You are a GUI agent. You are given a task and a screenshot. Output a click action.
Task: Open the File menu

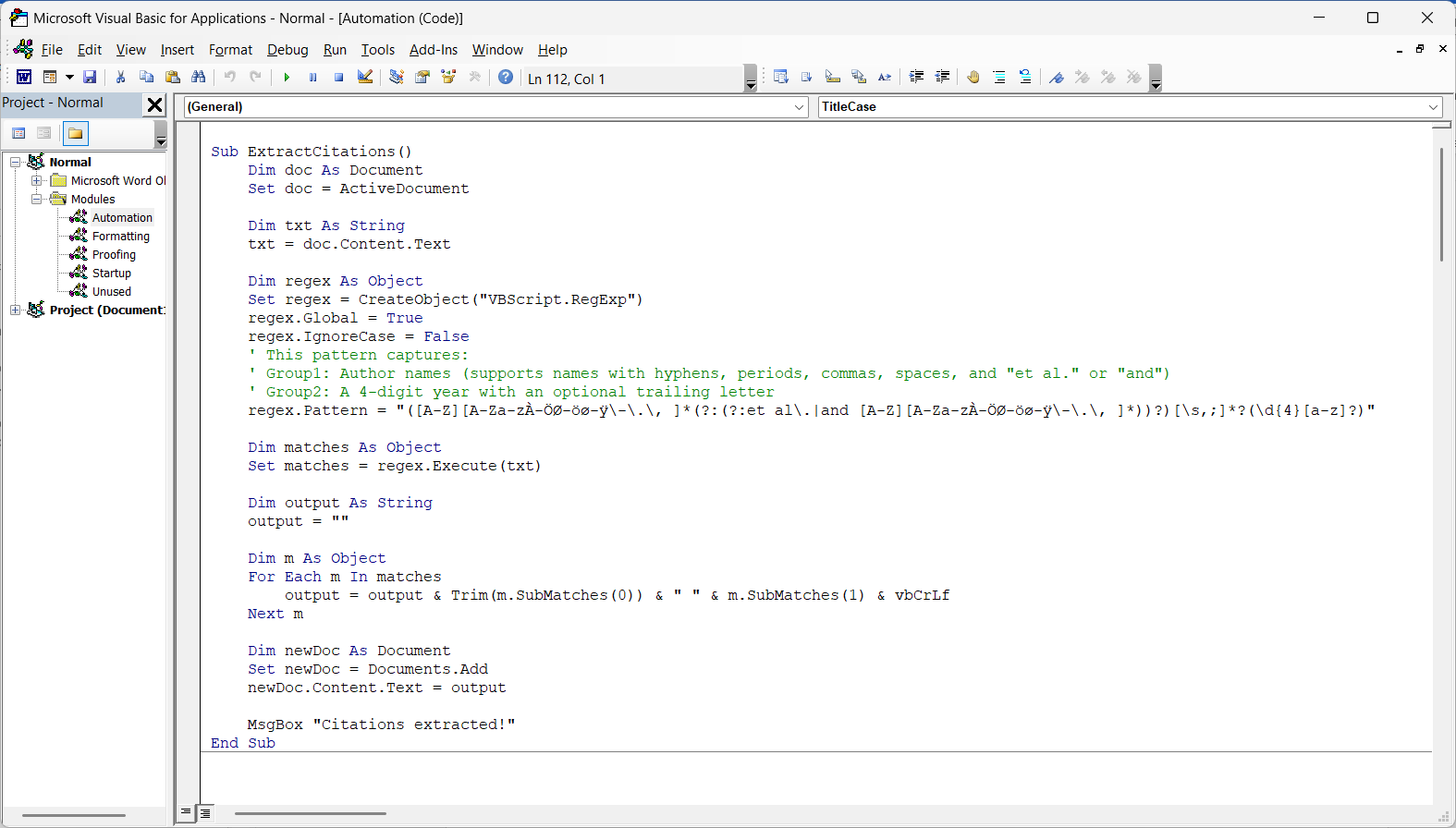click(x=52, y=50)
